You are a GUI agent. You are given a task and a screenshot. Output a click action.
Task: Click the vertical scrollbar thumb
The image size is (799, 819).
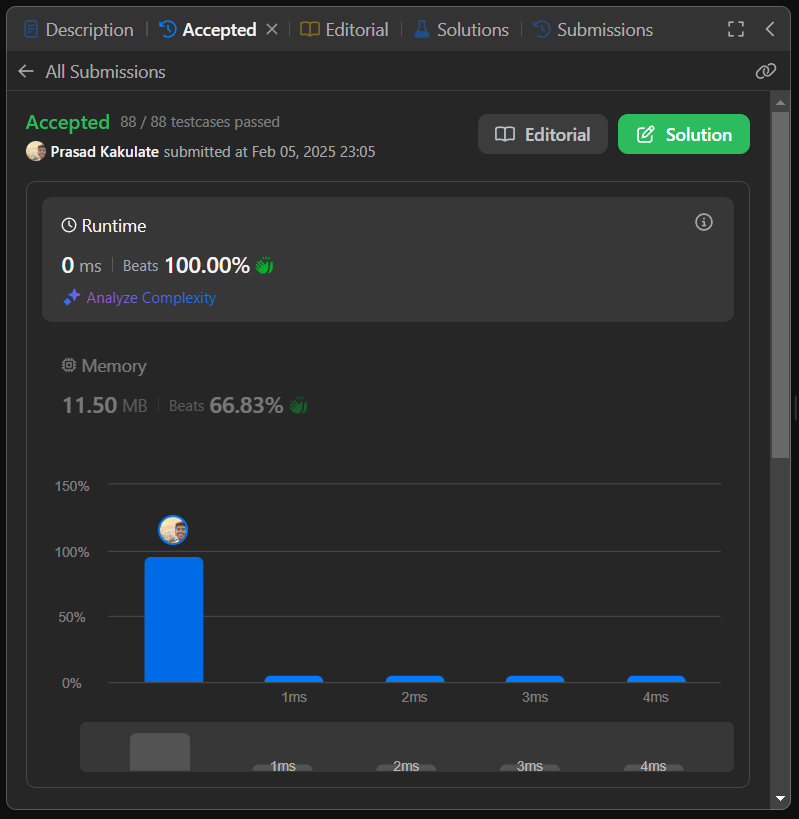point(780,285)
